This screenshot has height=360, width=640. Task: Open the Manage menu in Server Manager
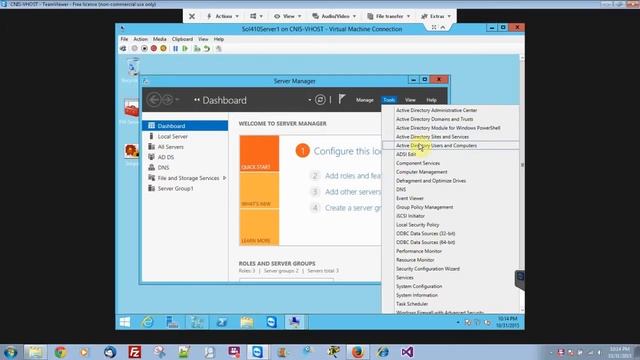click(364, 100)
